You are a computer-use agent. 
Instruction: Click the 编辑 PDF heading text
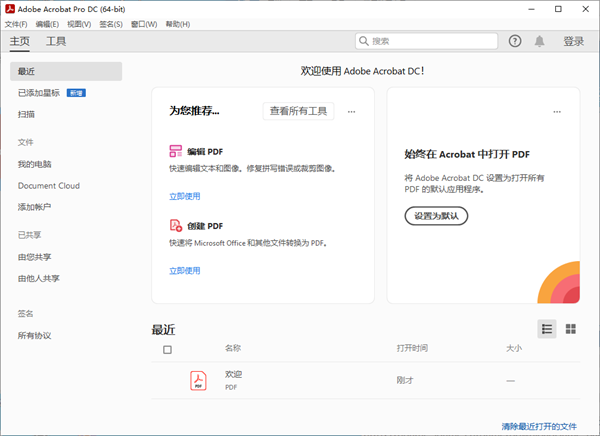coord(205,152)
